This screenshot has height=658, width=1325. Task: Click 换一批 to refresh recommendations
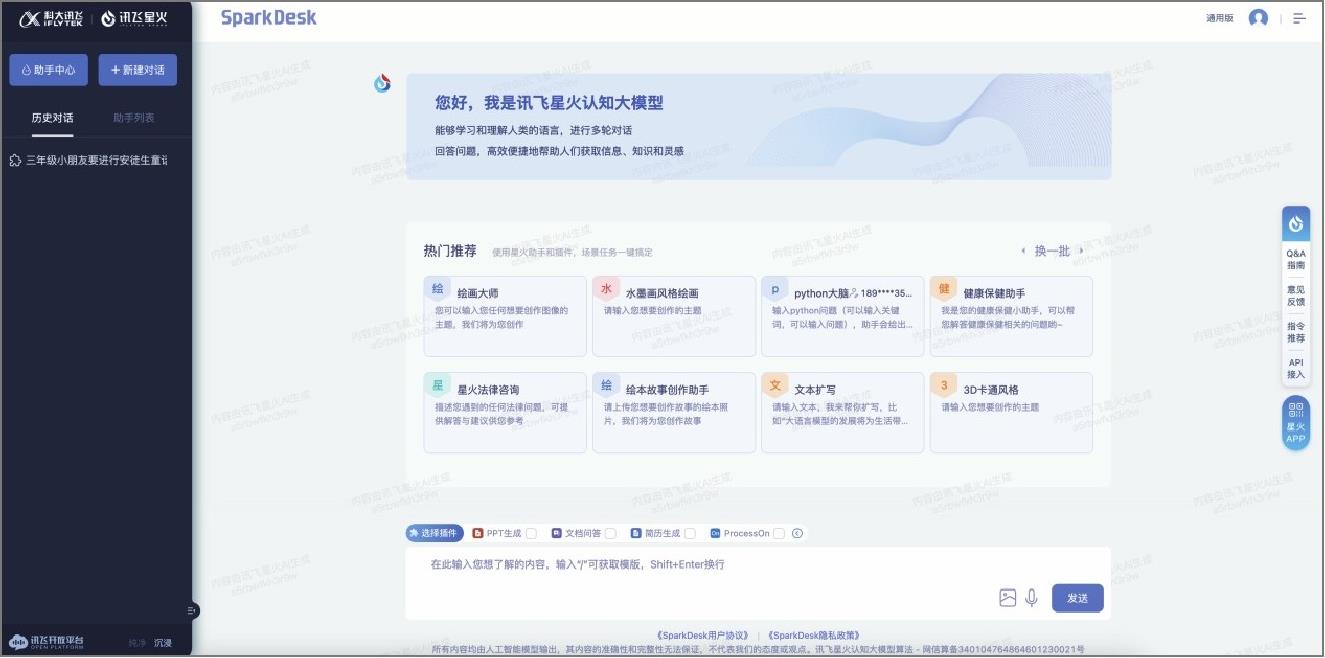[x=1052, y=251]
